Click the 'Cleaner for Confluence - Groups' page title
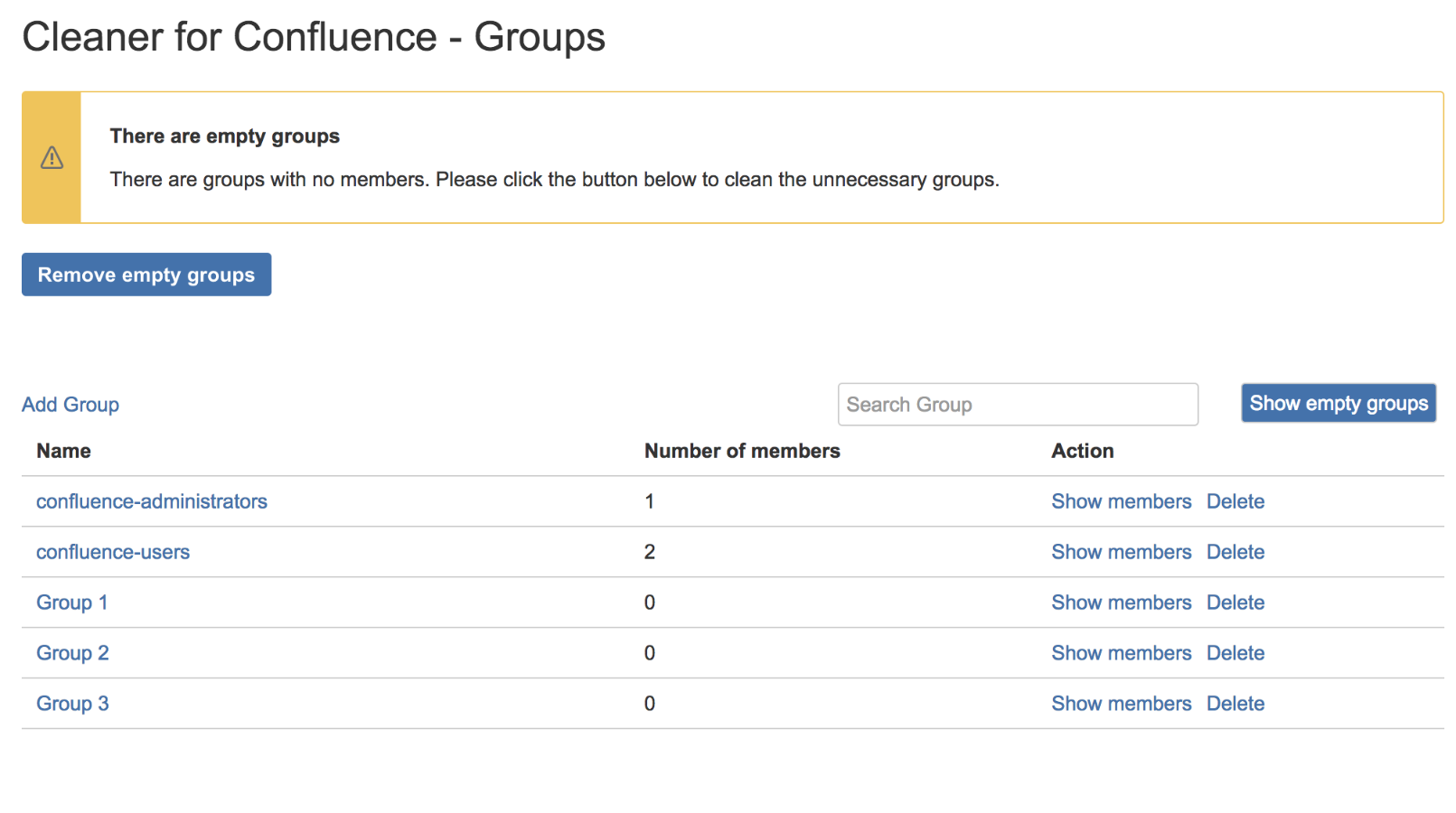 (314, 37)
